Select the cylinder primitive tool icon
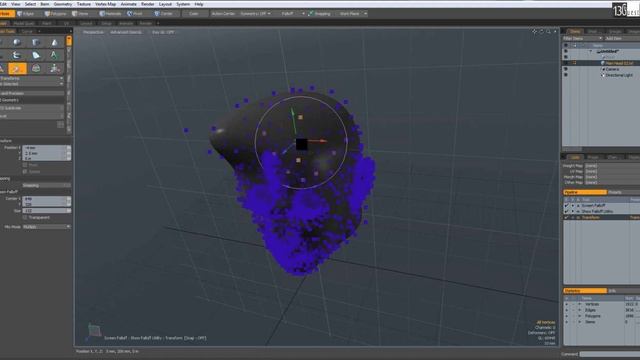The image size is (640, 360). click(x=36, y=42)
